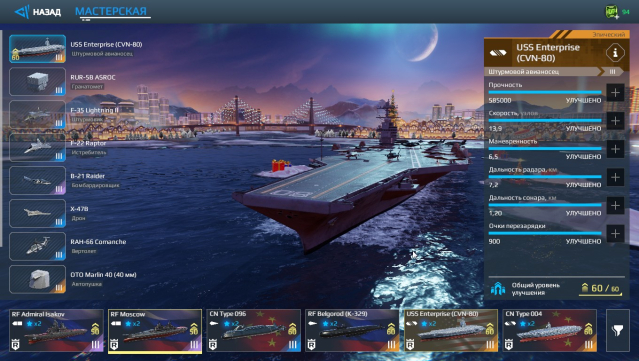
Task: Click the Маневренность progress bar
Action: click(x=545, y=148)
